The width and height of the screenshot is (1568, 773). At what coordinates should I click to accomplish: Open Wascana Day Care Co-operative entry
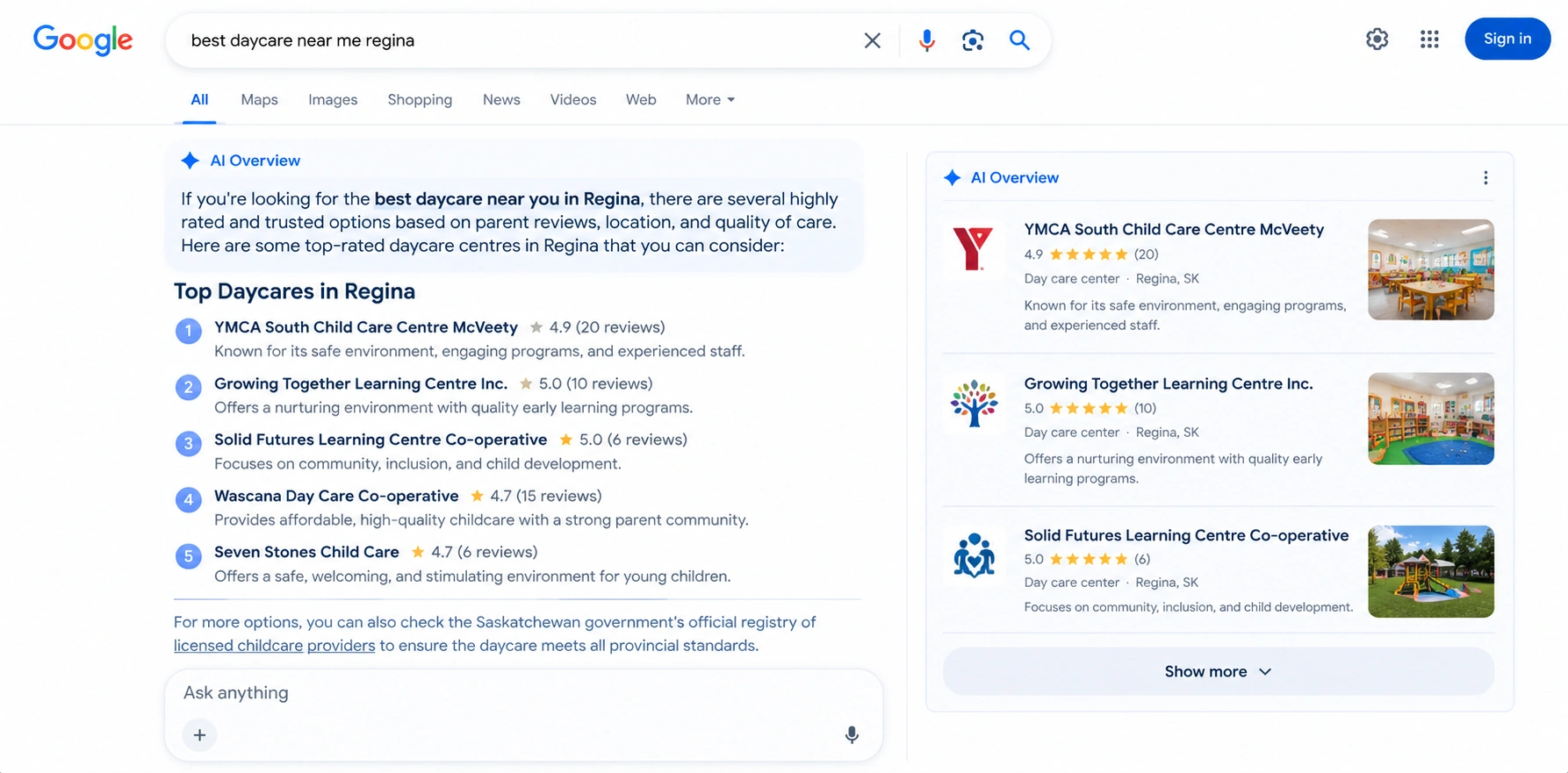click(x=336, y=496)
